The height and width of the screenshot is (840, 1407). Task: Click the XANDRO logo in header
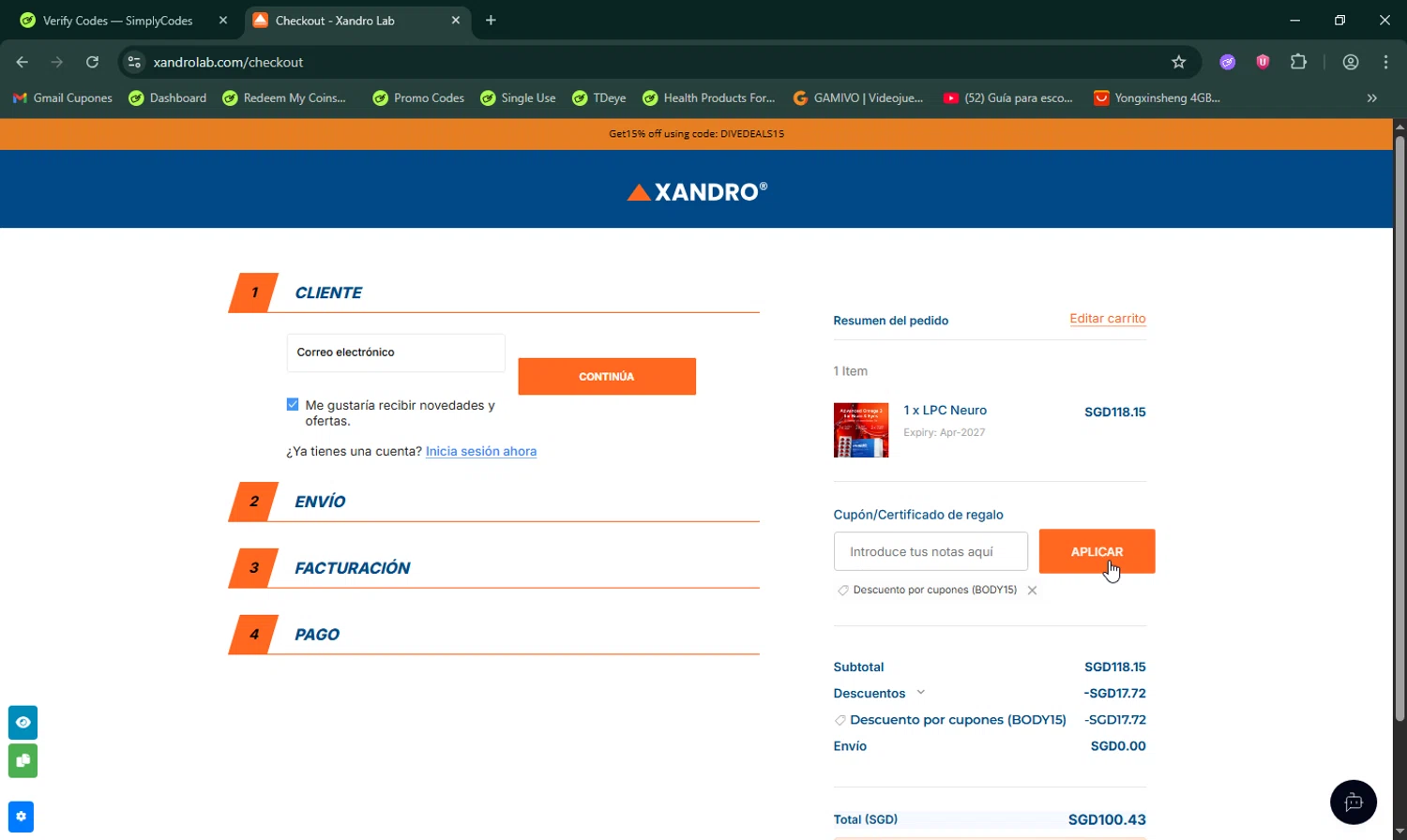(x=697, y=192)
